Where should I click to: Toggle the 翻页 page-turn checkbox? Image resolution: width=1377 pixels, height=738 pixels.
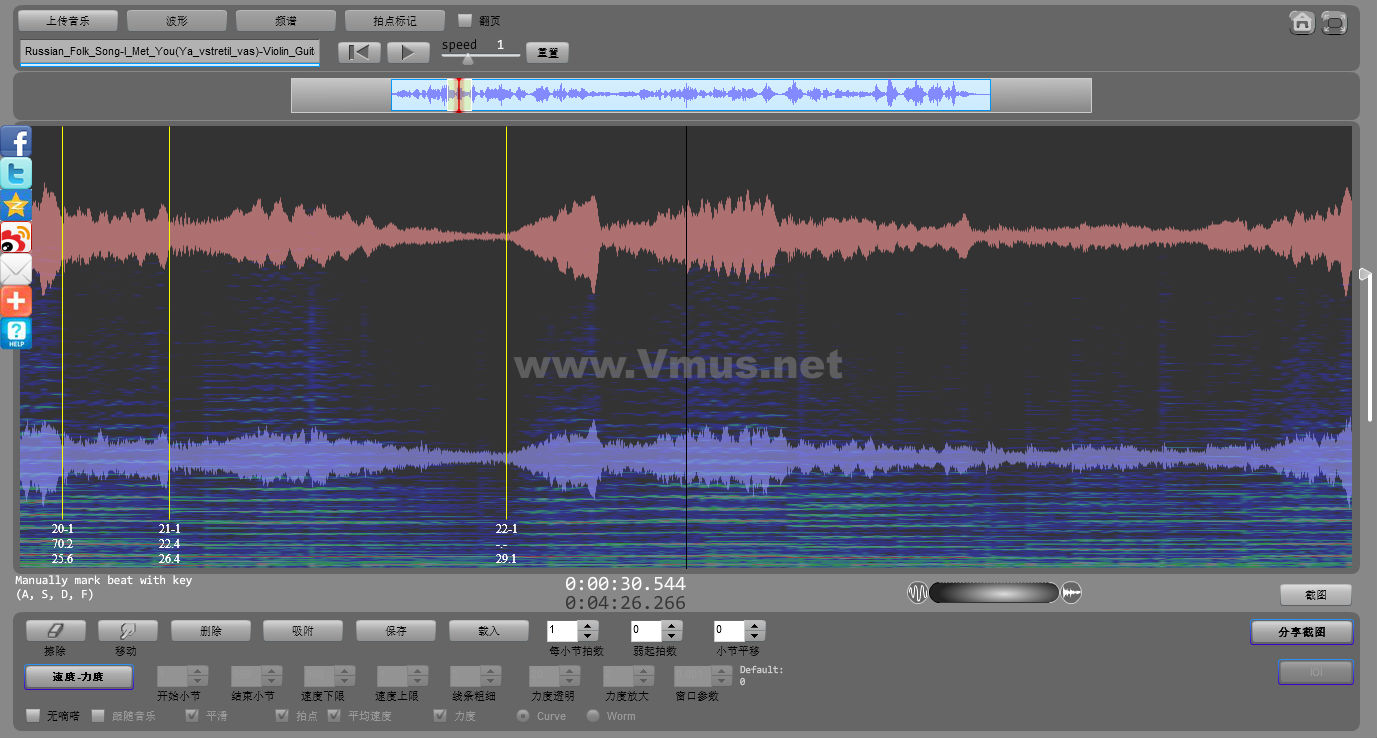click(x=465, y=20)
